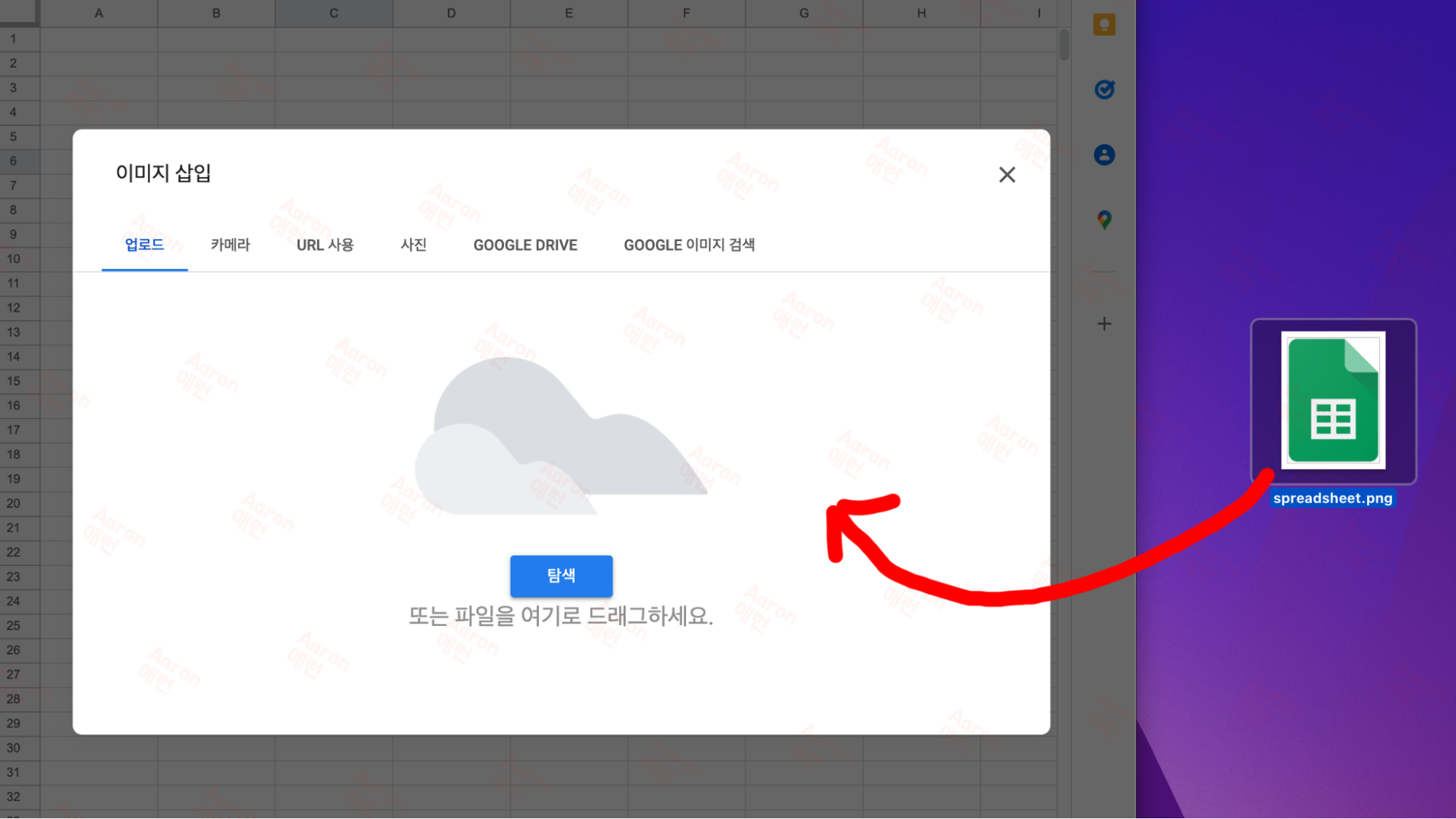Open Google Keep side panel icon
Viewport: 1456px width, 819px height.
coord(1104,25)
